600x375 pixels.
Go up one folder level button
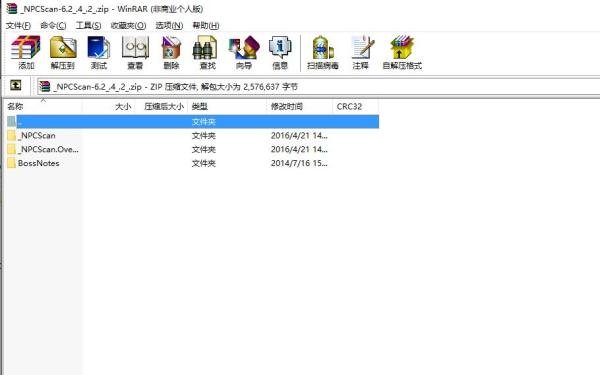tap(16, 85)
